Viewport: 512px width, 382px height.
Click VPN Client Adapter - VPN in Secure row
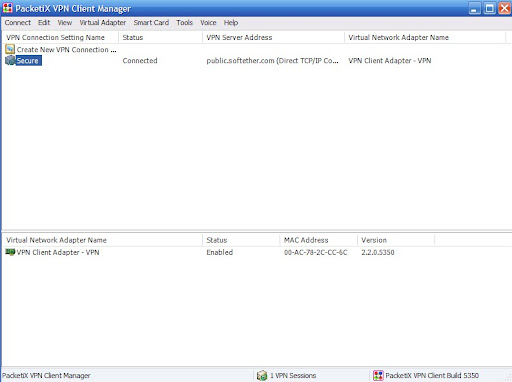point(390,61)
